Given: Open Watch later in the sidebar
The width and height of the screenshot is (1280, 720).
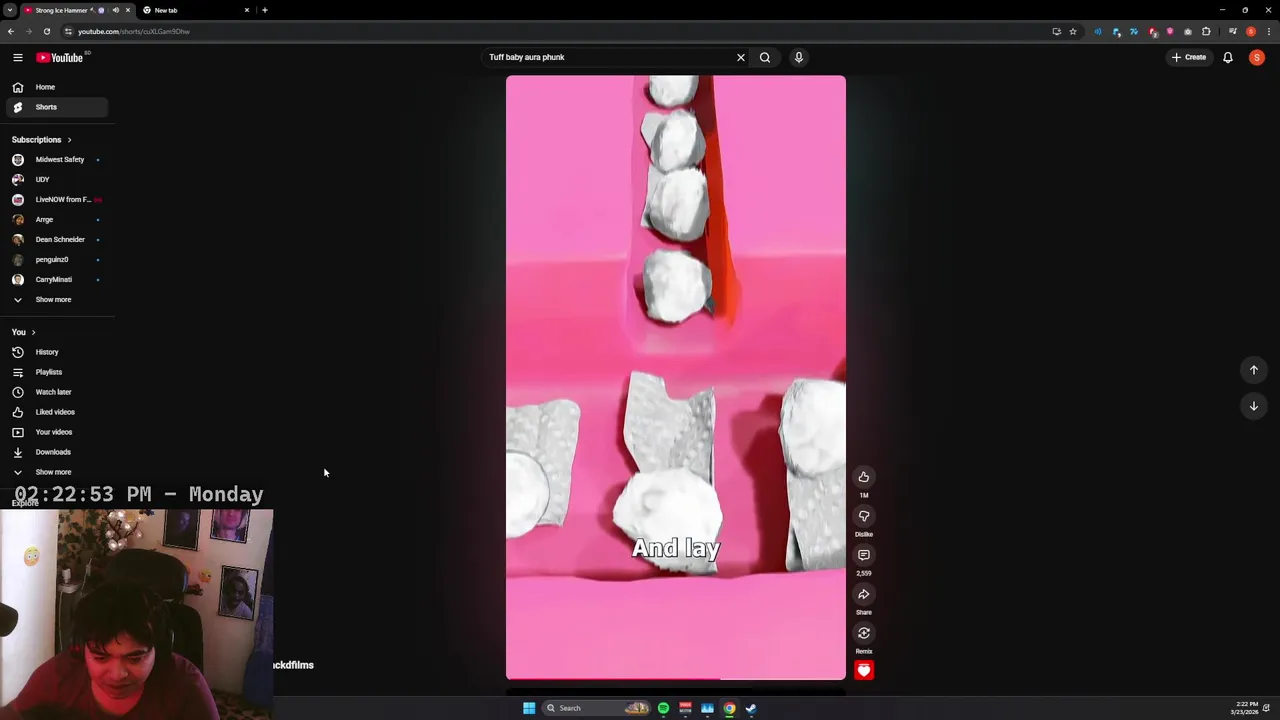Looking at the screenshot, I should tap(55, 392).
